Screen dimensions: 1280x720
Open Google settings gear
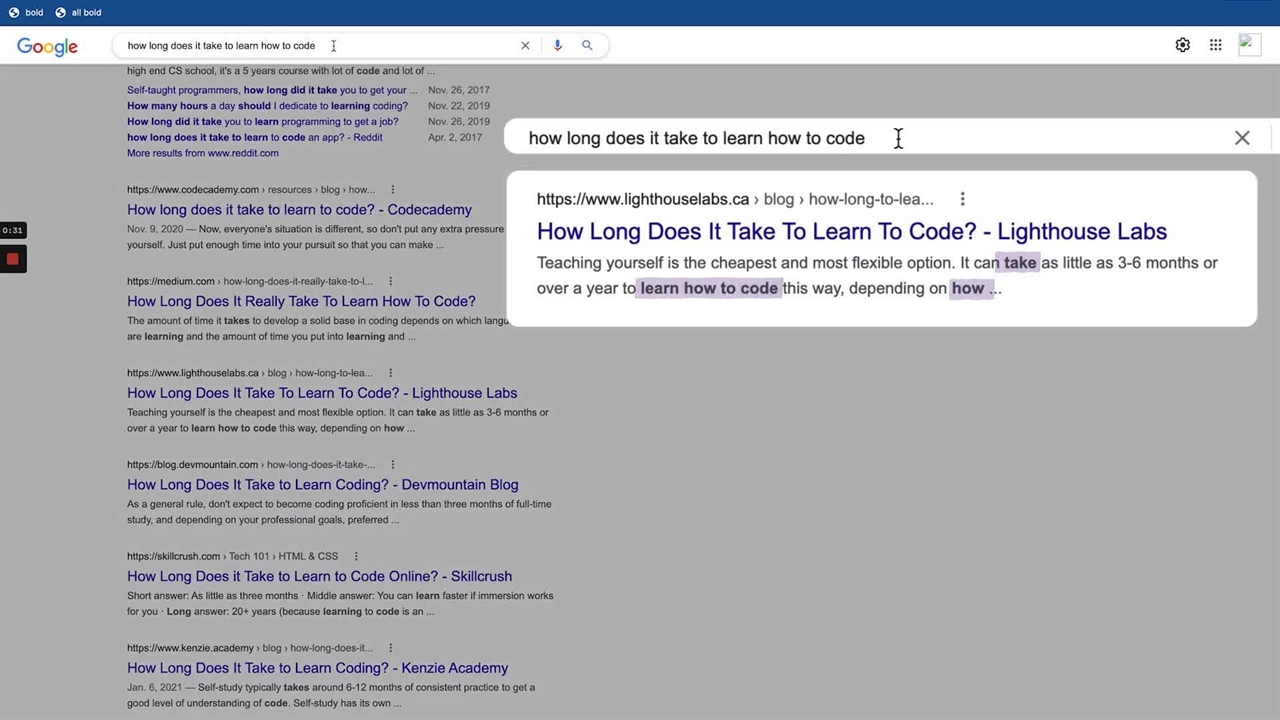tap(1182, 45)
